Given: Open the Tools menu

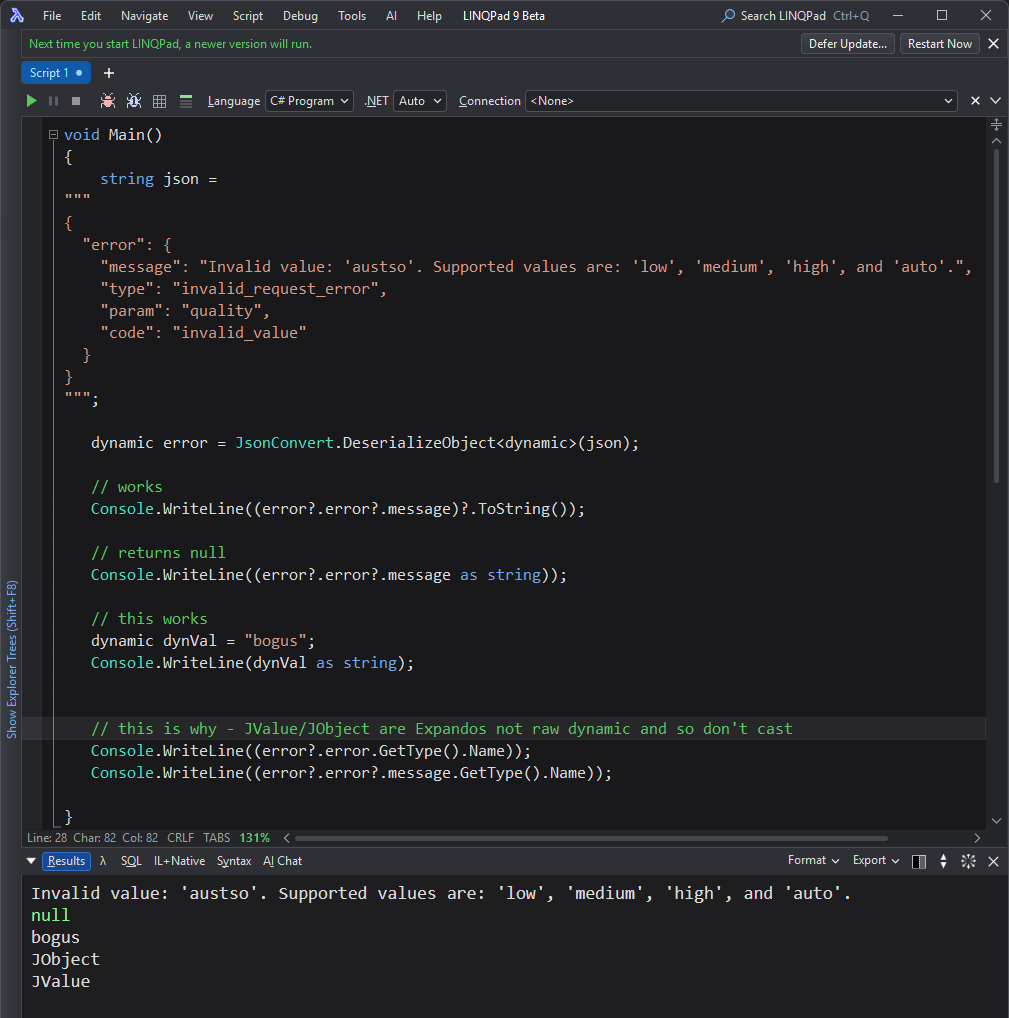Looking at the screenshot, I should [x=352, y=16].
